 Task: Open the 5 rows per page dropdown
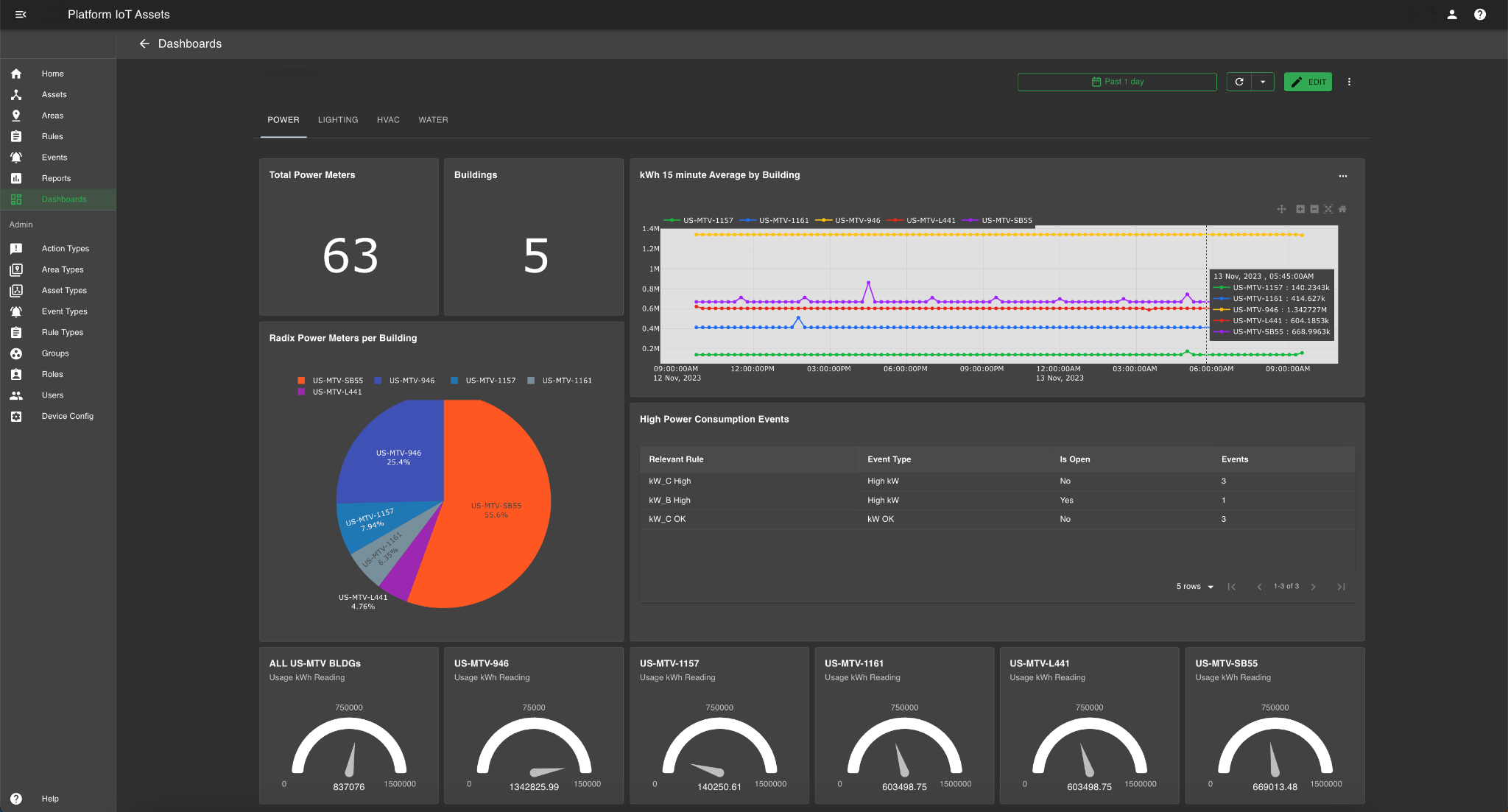tap(1194, 587)
